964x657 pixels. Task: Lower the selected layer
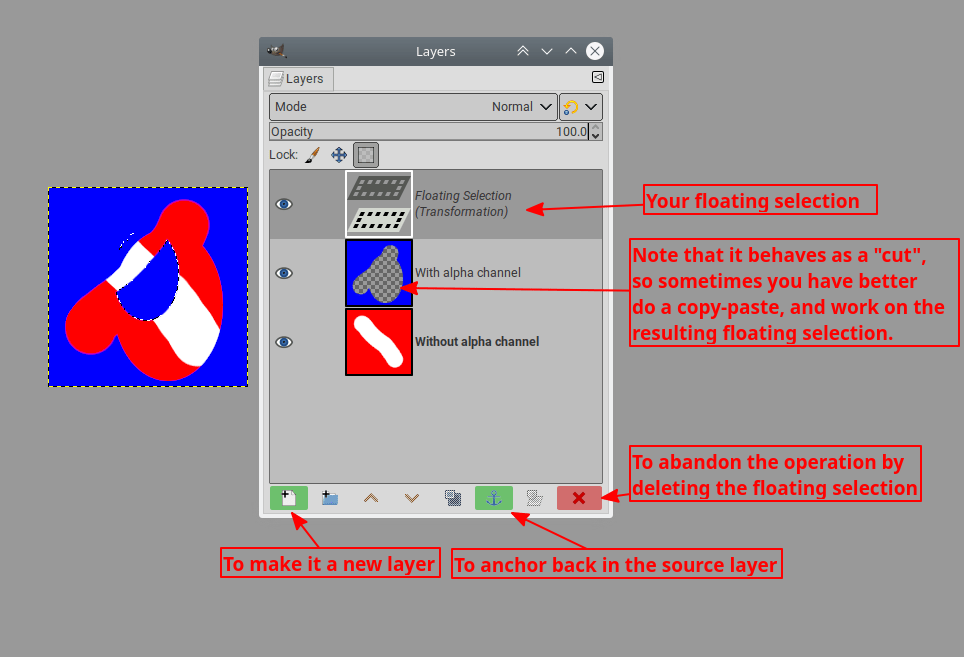click(x=411, y=497)
